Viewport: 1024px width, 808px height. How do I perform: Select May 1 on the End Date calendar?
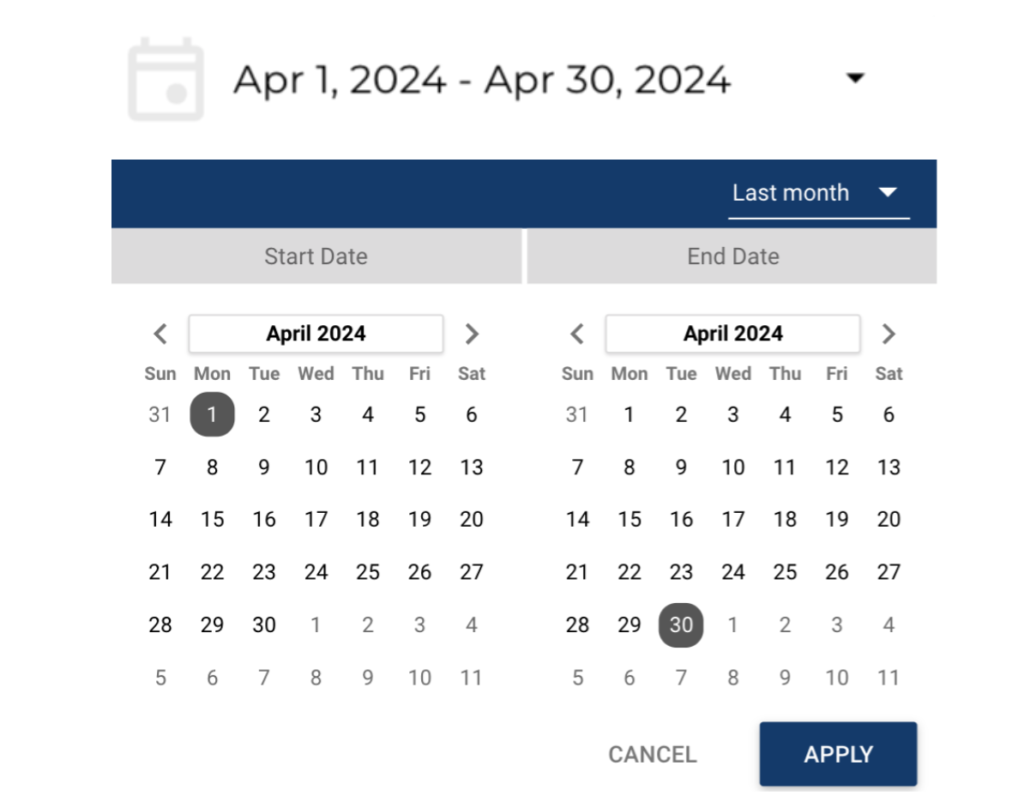click(733, 625)
